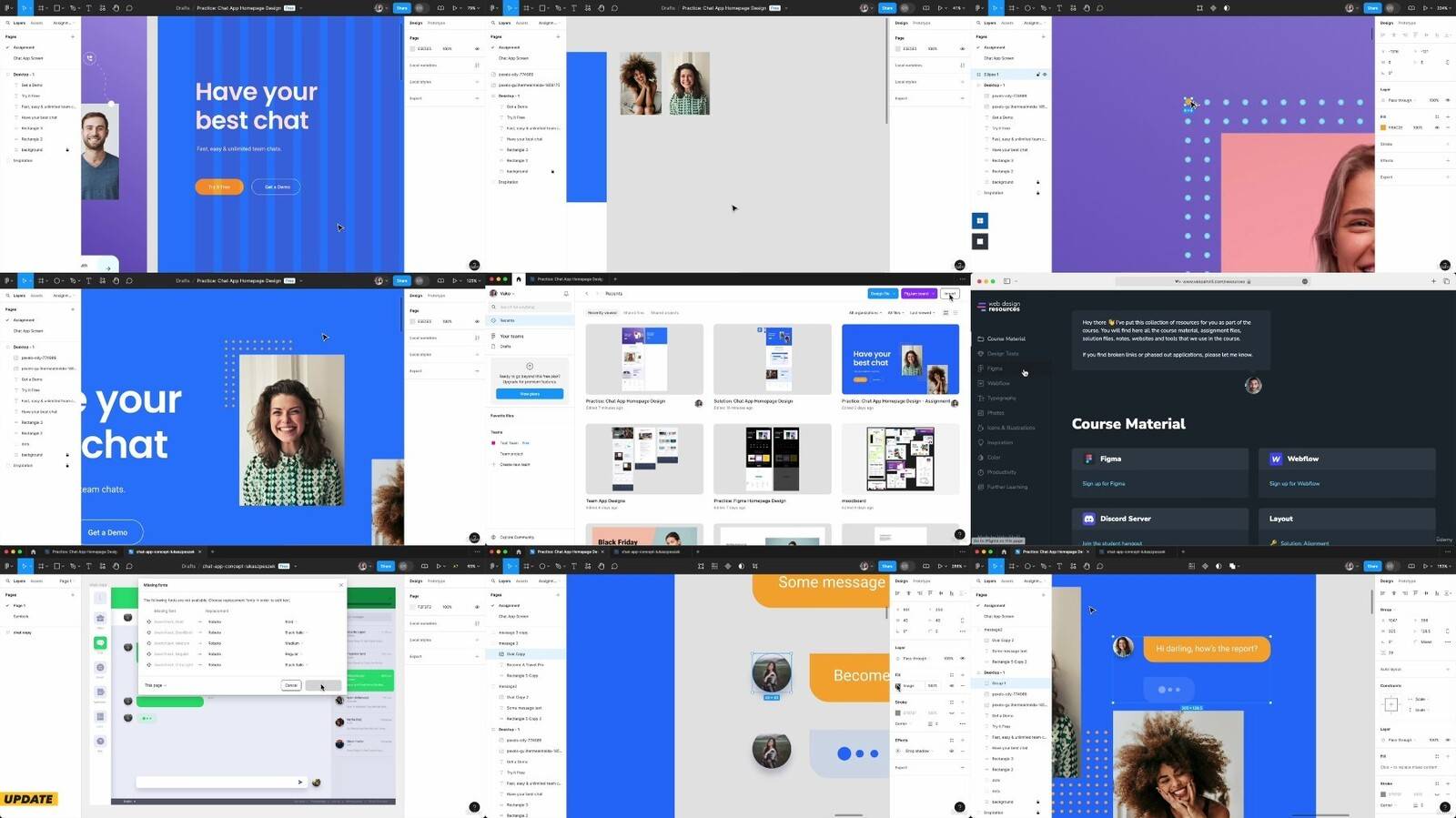Click Home icon in Missing fonts window tab bar

tap(34, 551)
